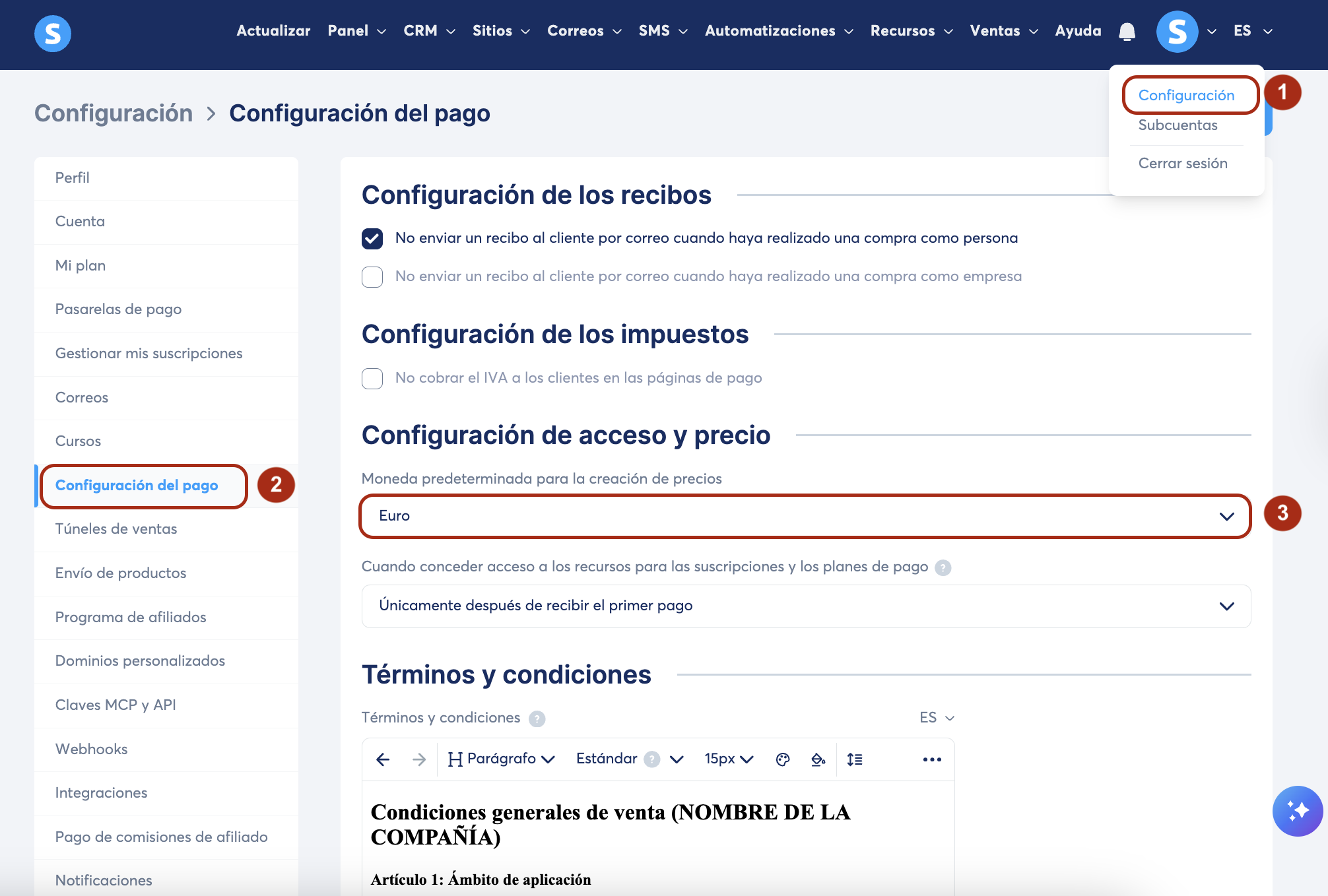Click the Systeme logo in top-left
This screenshot has width=1328, height=896.
(52, 33)
